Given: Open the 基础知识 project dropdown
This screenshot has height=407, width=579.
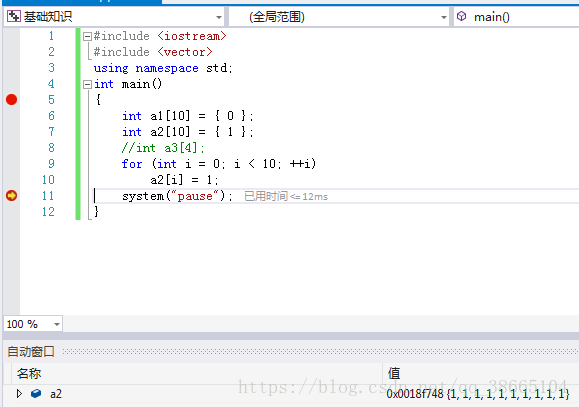Looking at the screenshot, I should tap(219, 17).
